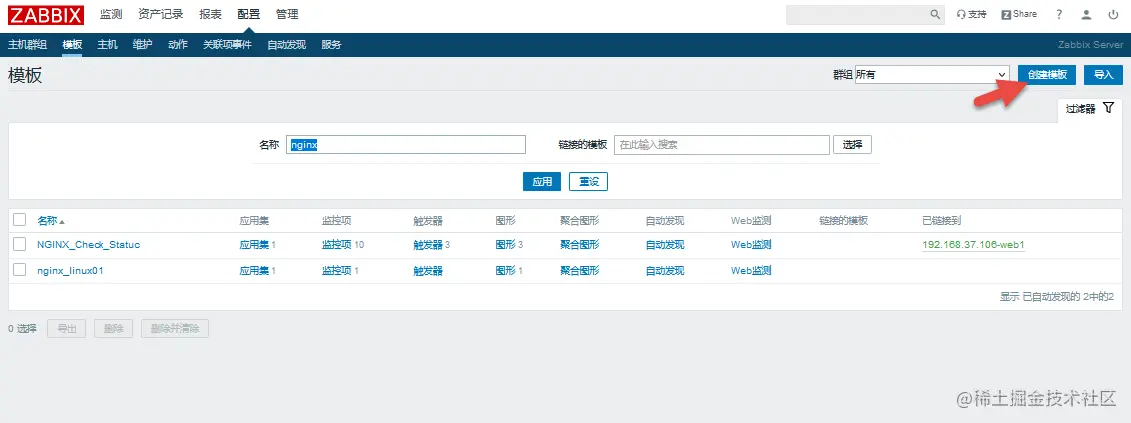This screenshot has height=423, width=1131.
Task: Open the 配置 top menu
Action: coord(249,14)
